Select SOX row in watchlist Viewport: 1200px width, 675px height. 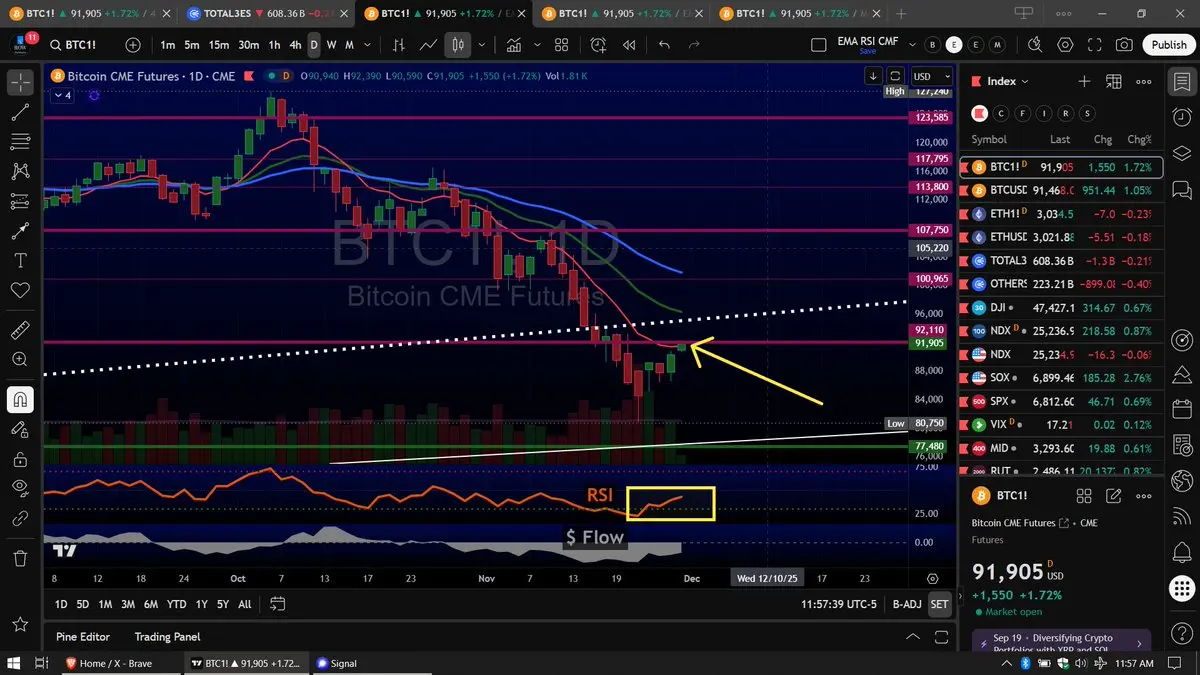pos(1061,378)
